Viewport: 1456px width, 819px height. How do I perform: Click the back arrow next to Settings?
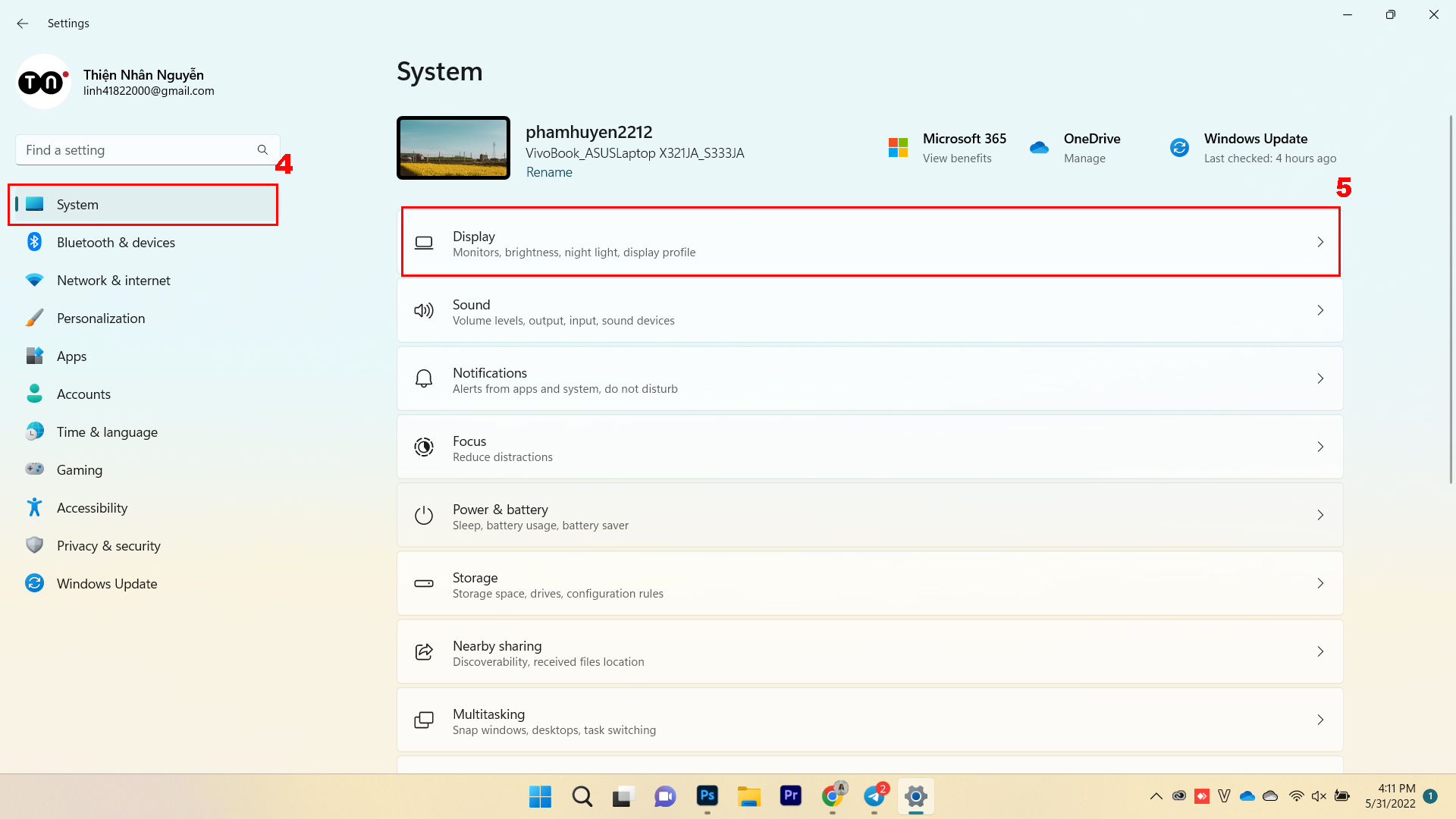pyautogui.click(x=23, y=24)
